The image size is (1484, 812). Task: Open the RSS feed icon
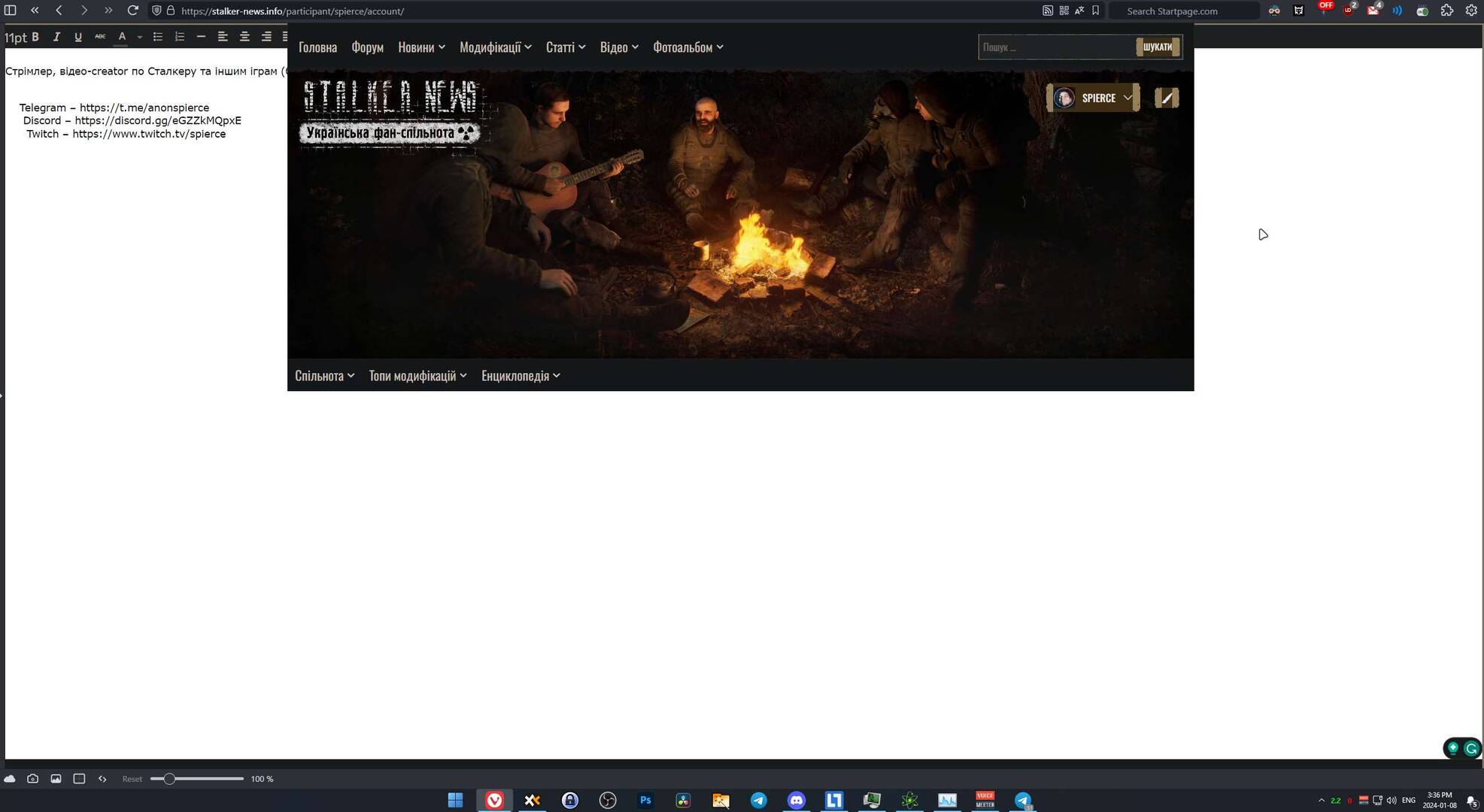[x=1048, y=11]
